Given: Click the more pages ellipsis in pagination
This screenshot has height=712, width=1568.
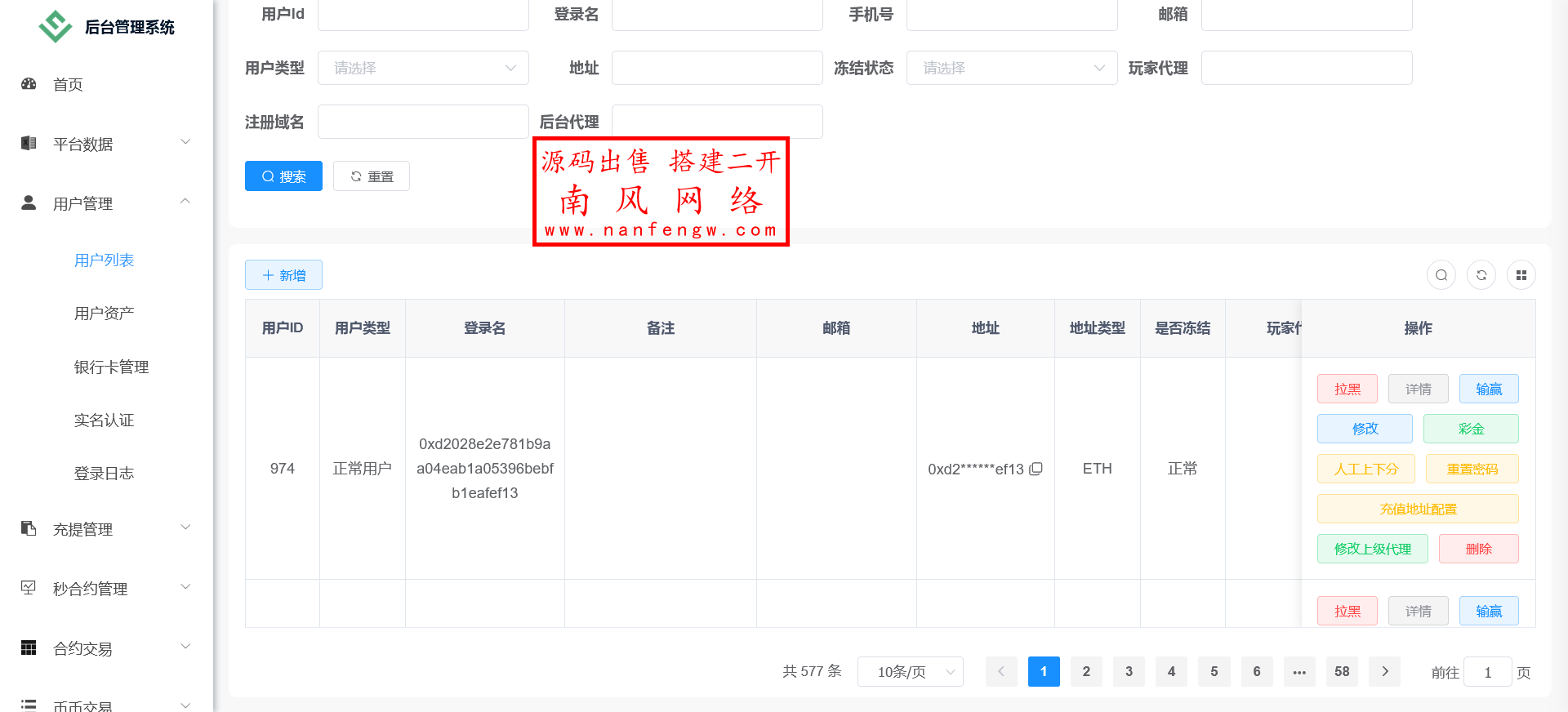Looking at the screenshot, I should point(1299,671).
